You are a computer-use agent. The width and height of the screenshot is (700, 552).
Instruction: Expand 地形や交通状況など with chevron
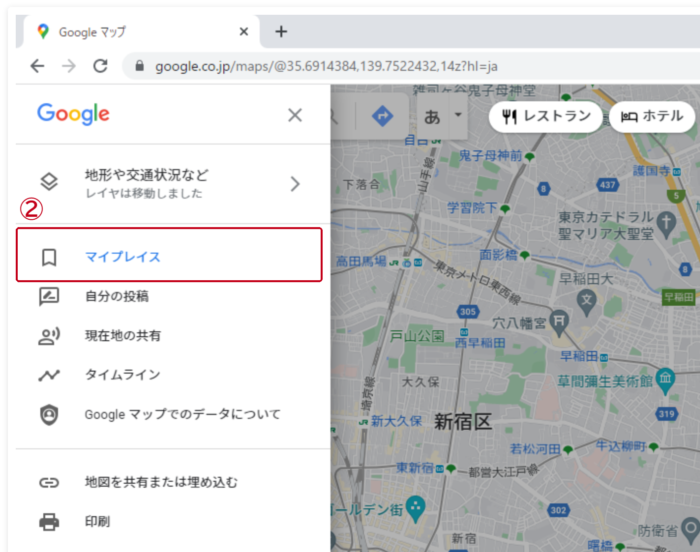[295, 184]
